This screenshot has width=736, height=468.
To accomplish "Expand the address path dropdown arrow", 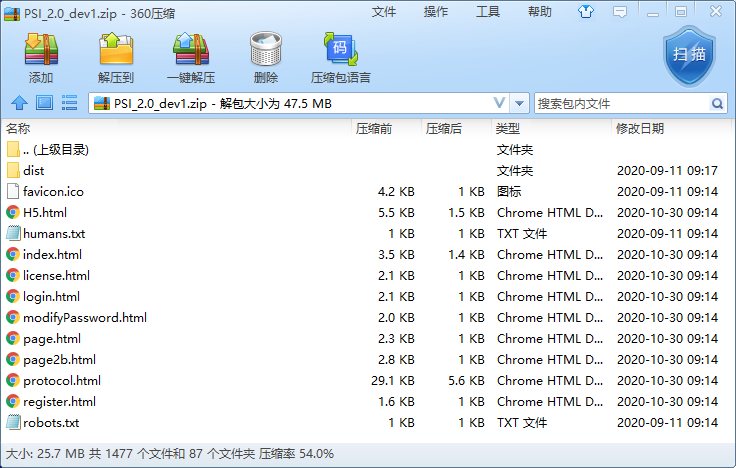I will coord(499,103).
